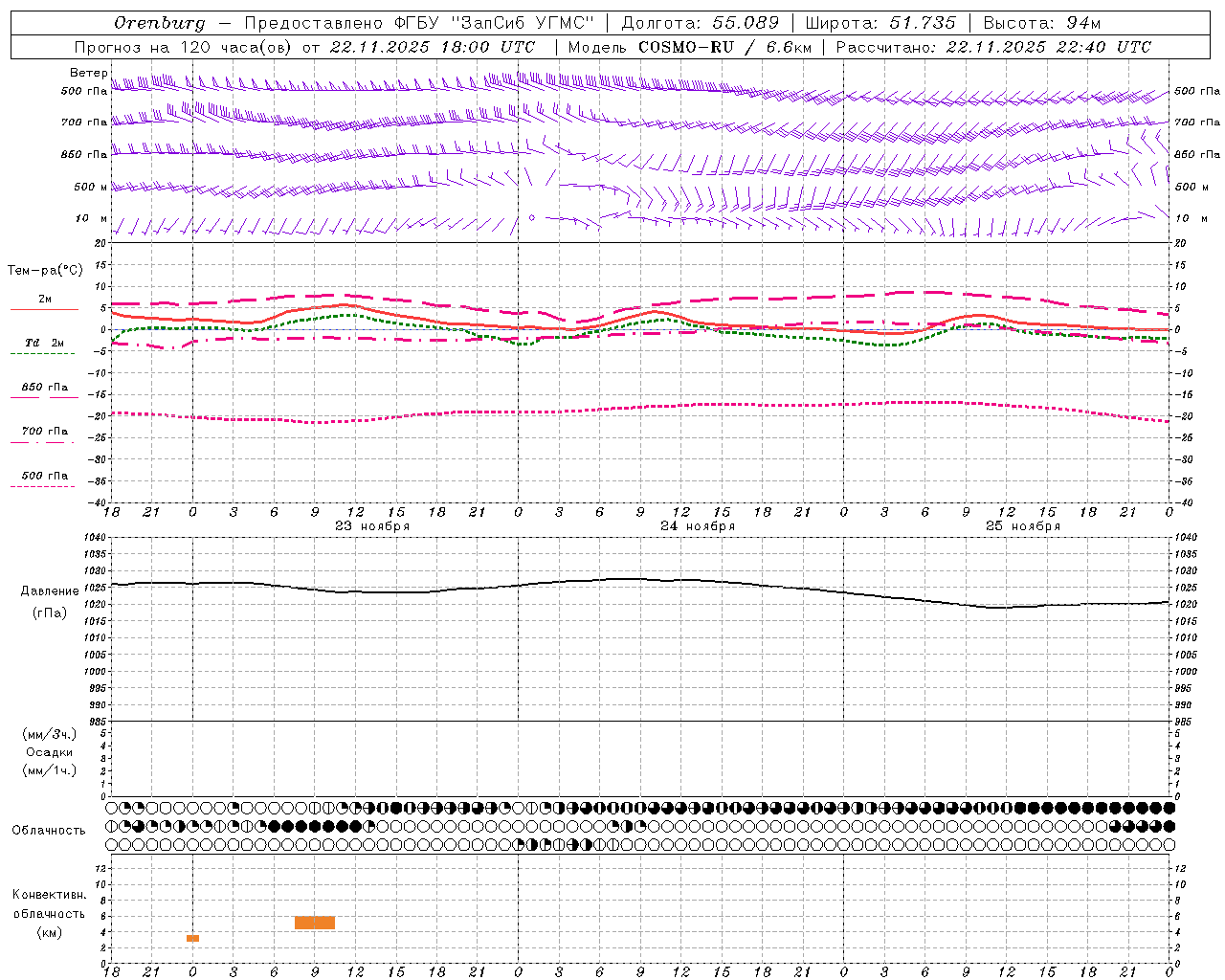Viewport: 1225px width, 980px height.
Task: Click the 'Конвективн.' label
Action: (x=49, y=895)
